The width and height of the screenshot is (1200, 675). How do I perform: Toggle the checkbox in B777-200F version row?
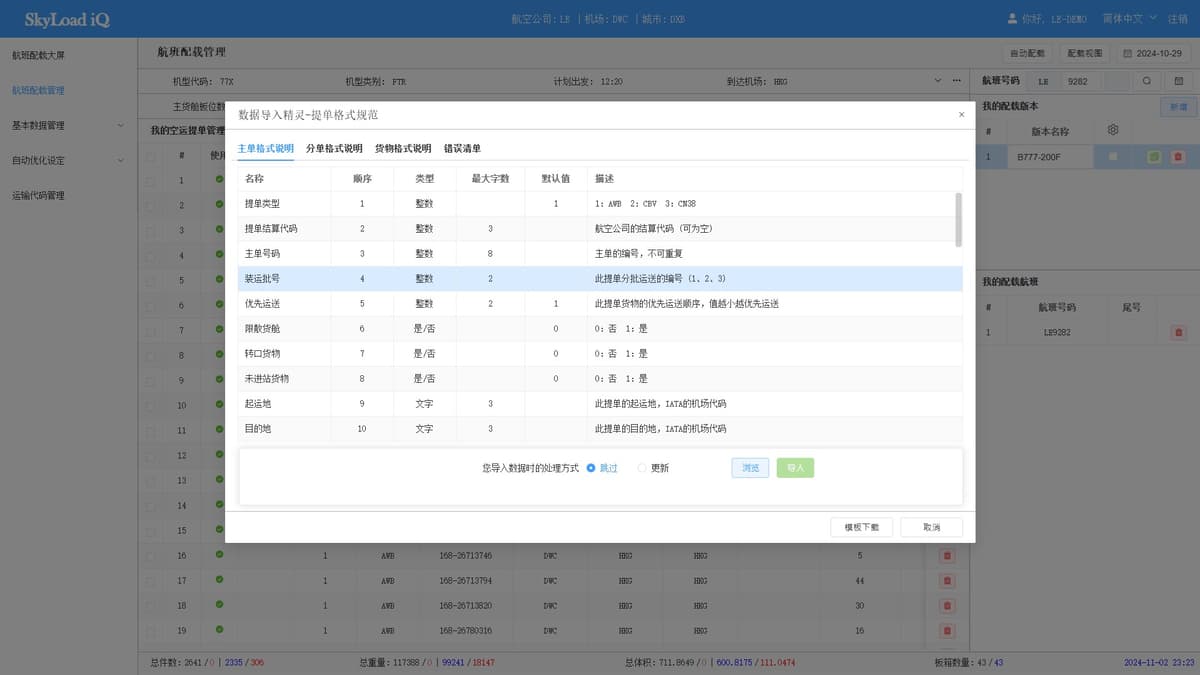pos(1113,157)
